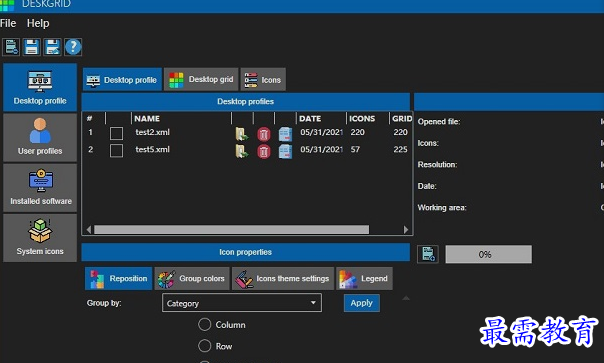Viewport: 604px width, 363px height.
Task: Open User profiles in the sidebar
Action: pyautogui.click(x=40, y=138)
